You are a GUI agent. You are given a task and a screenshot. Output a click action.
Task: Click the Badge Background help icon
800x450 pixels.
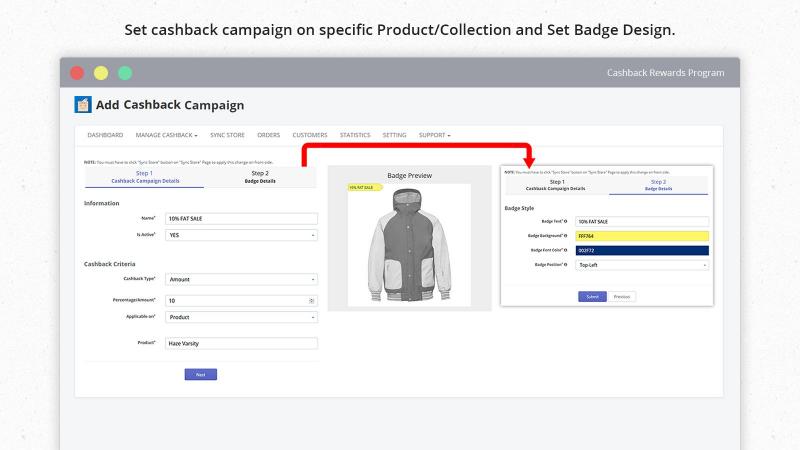[x=565, y=236]
